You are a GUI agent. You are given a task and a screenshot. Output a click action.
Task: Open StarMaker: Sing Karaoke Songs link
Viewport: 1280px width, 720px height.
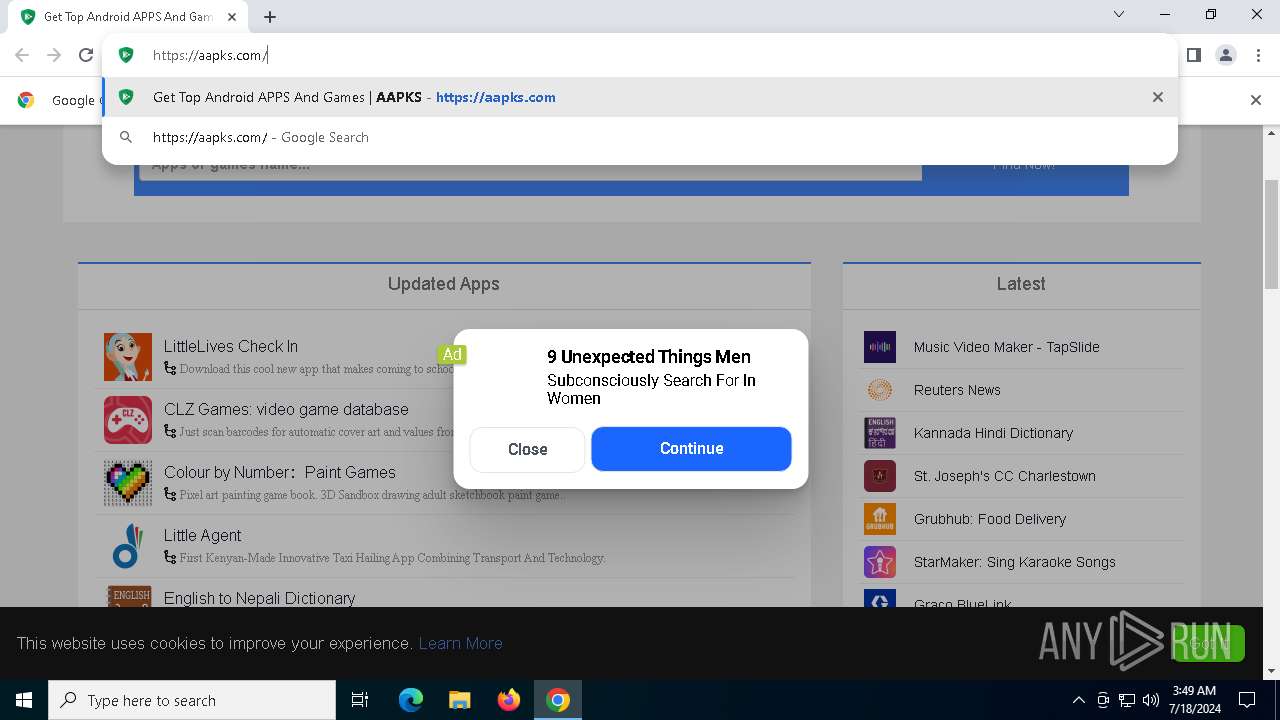(x=1014, y=562)
